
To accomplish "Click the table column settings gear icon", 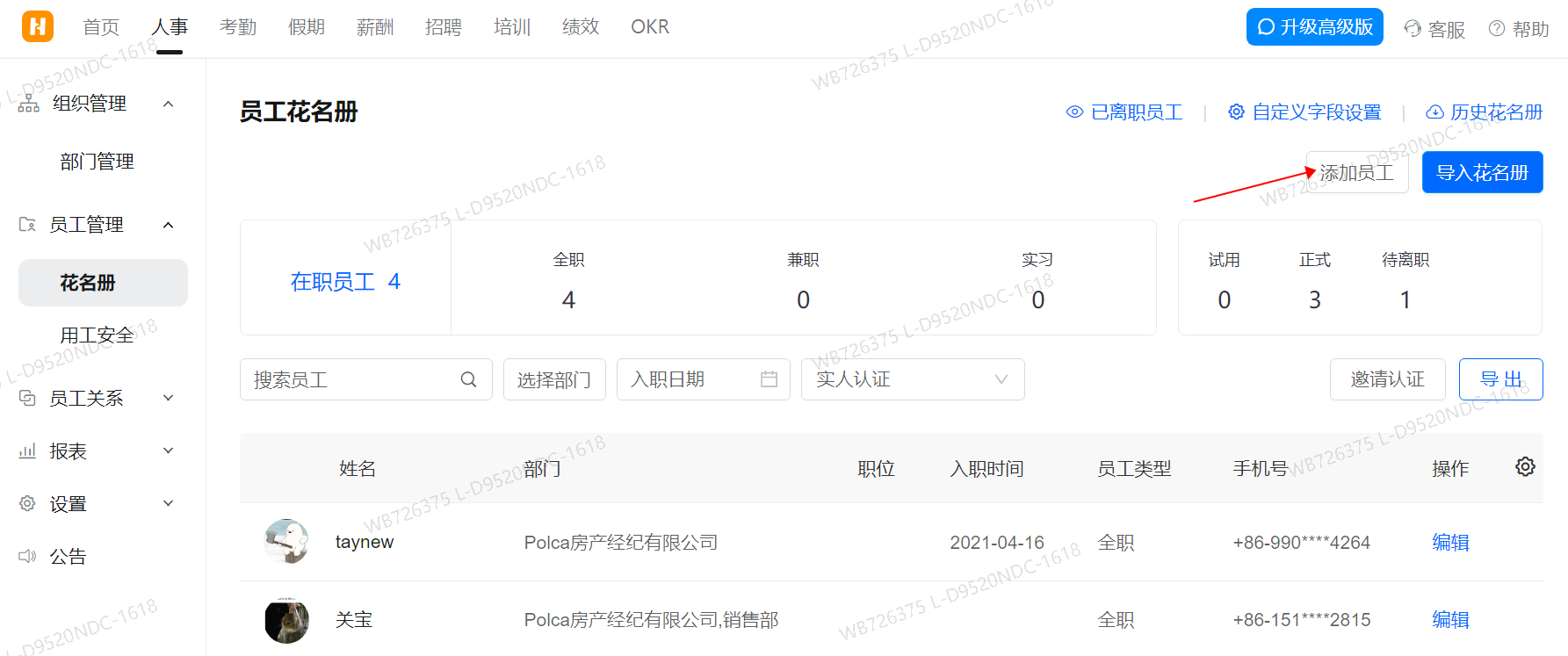I will tap(1525, 466).
